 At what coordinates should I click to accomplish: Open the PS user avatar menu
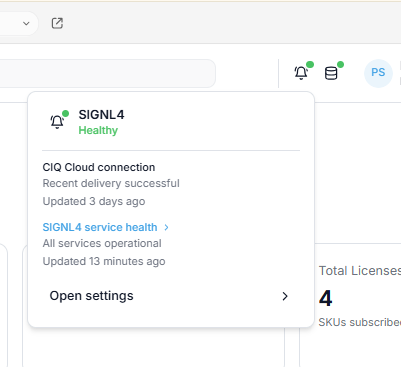tap(378, 73)
